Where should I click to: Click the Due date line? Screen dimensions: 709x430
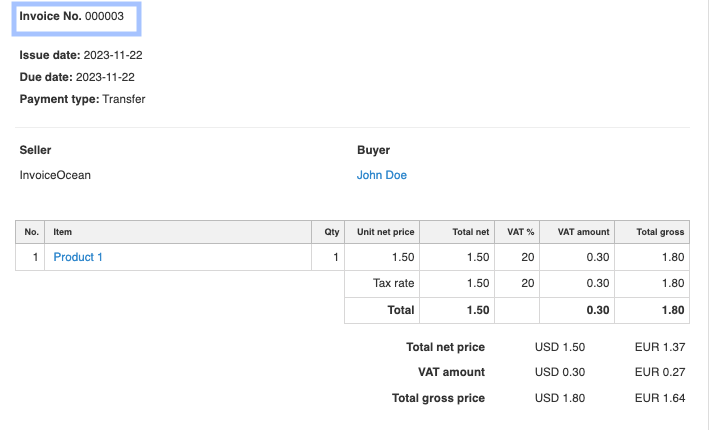click(77, 77)
